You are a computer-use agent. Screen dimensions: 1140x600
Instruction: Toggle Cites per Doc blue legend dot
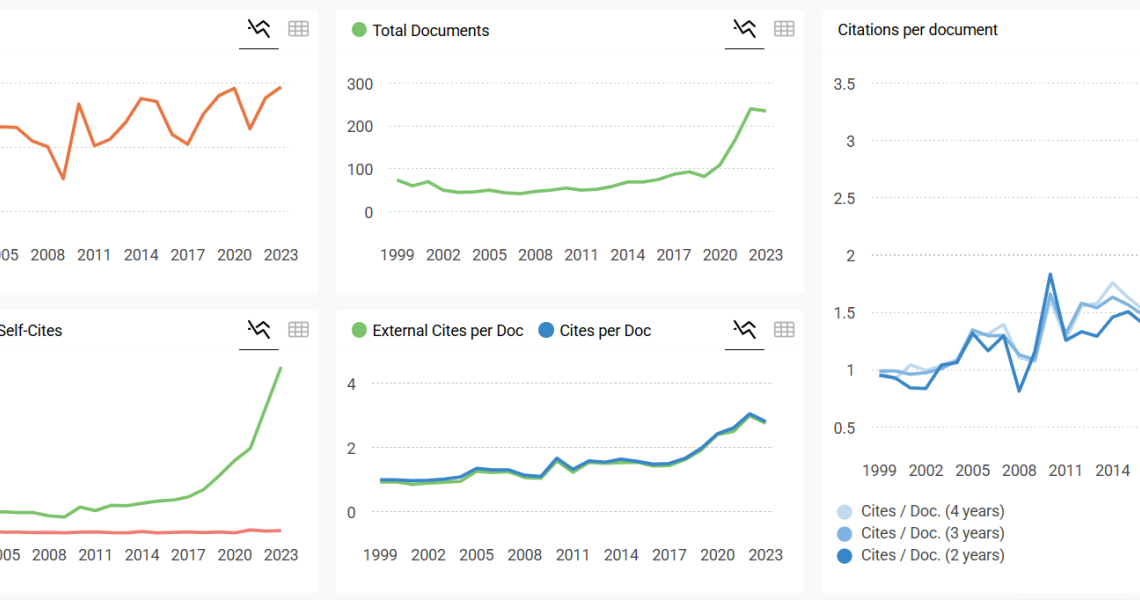click(x=546, y=330)
